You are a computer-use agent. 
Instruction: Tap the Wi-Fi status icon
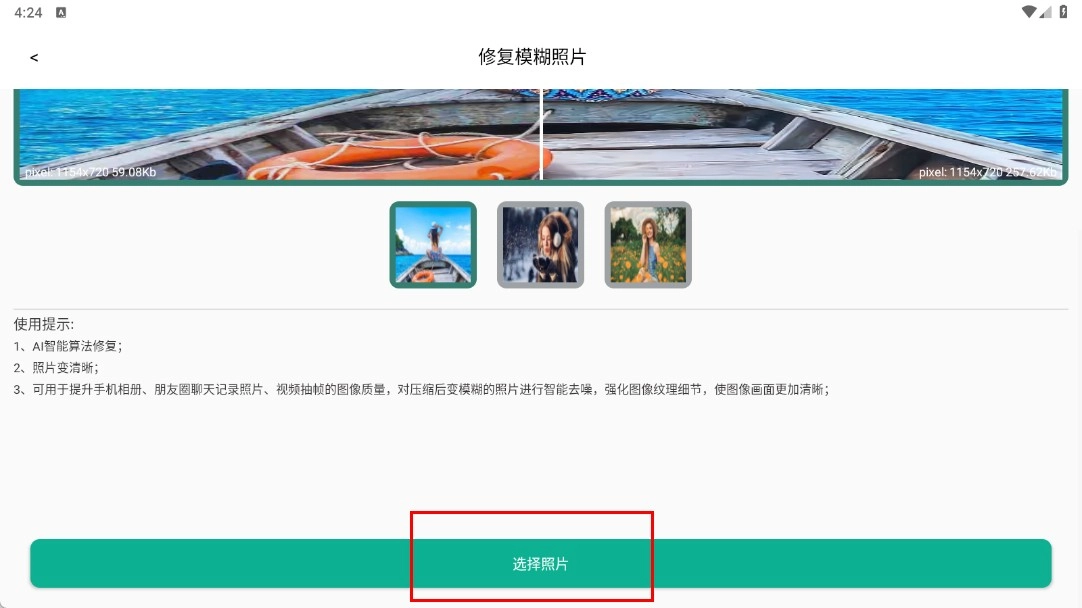coord(1029,12)
